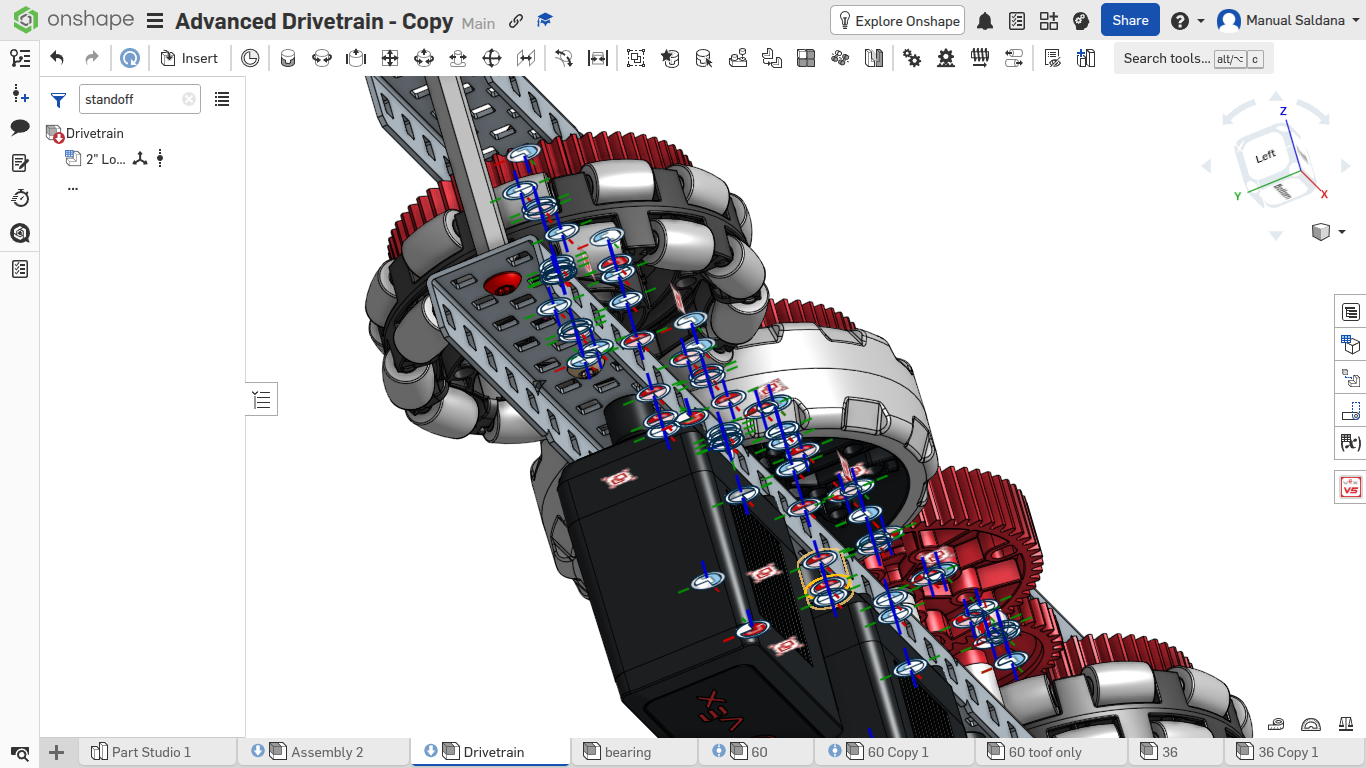Screen dimensions: 1366x768
Task: Click the learning center globe icon
Action: tap(1080, 21)
